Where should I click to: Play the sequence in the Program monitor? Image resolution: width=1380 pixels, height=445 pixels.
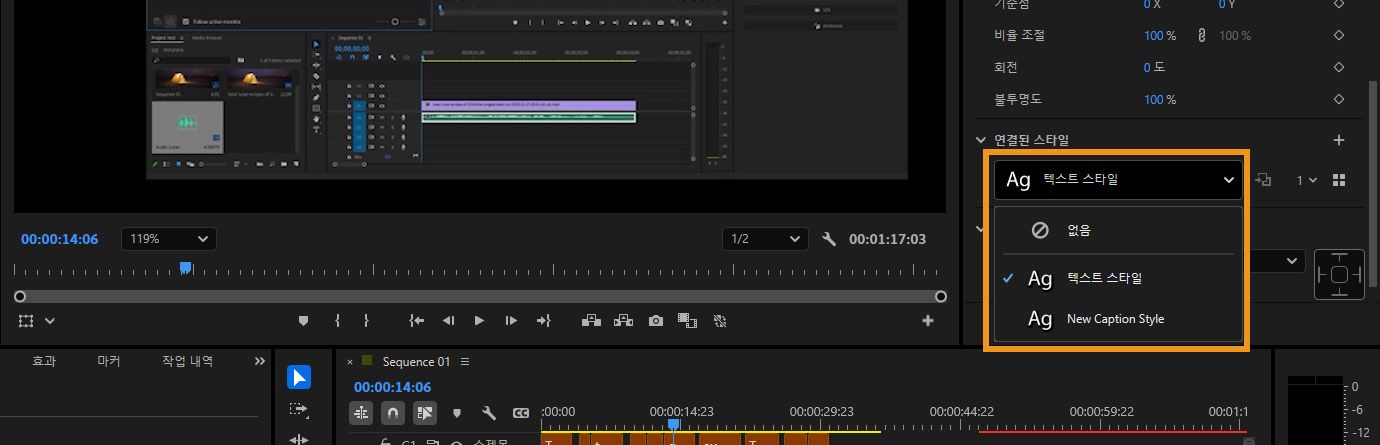[x=480, y=321]
